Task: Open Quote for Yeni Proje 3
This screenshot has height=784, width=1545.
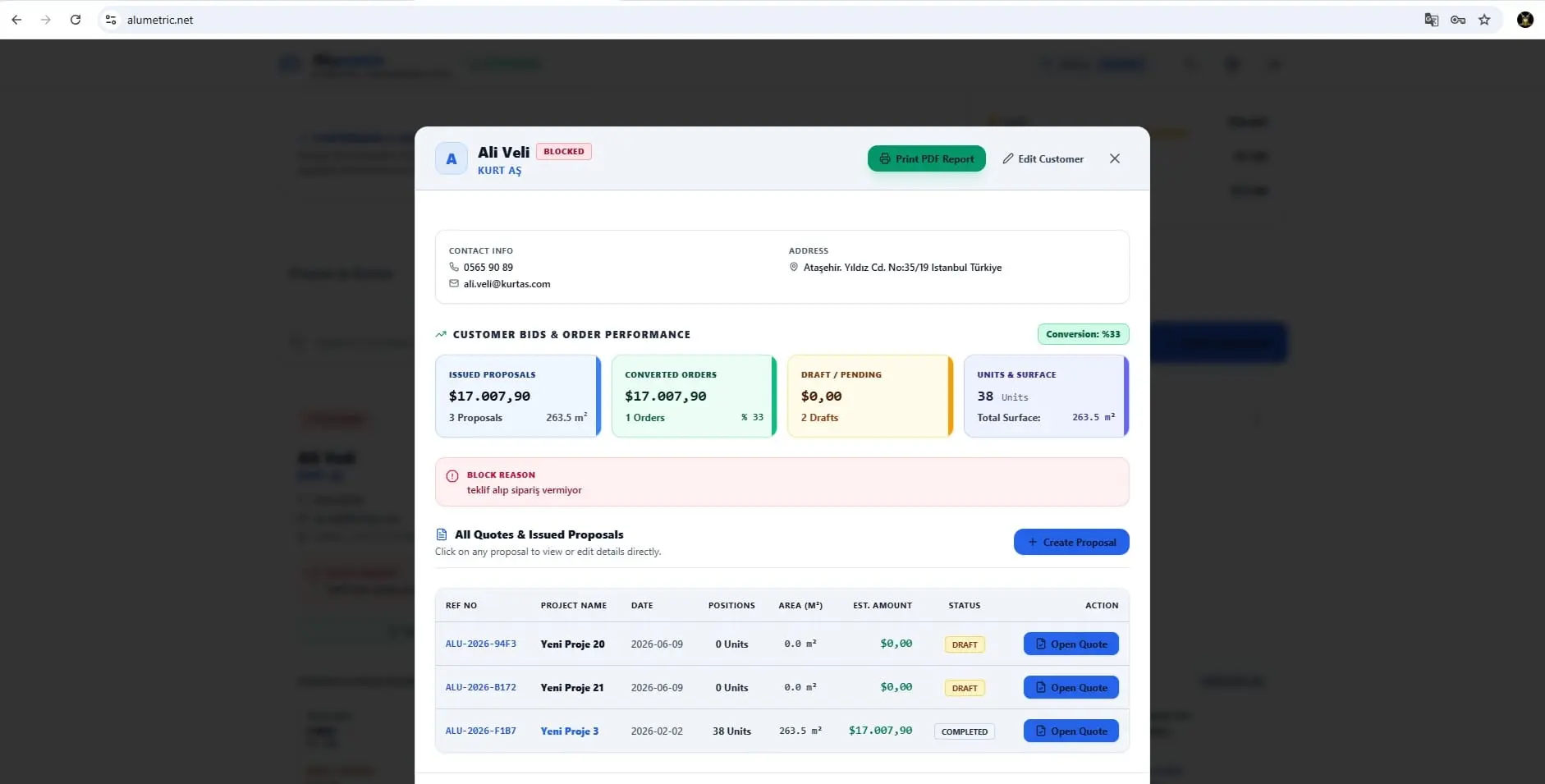Action: tap(1070, 731)
